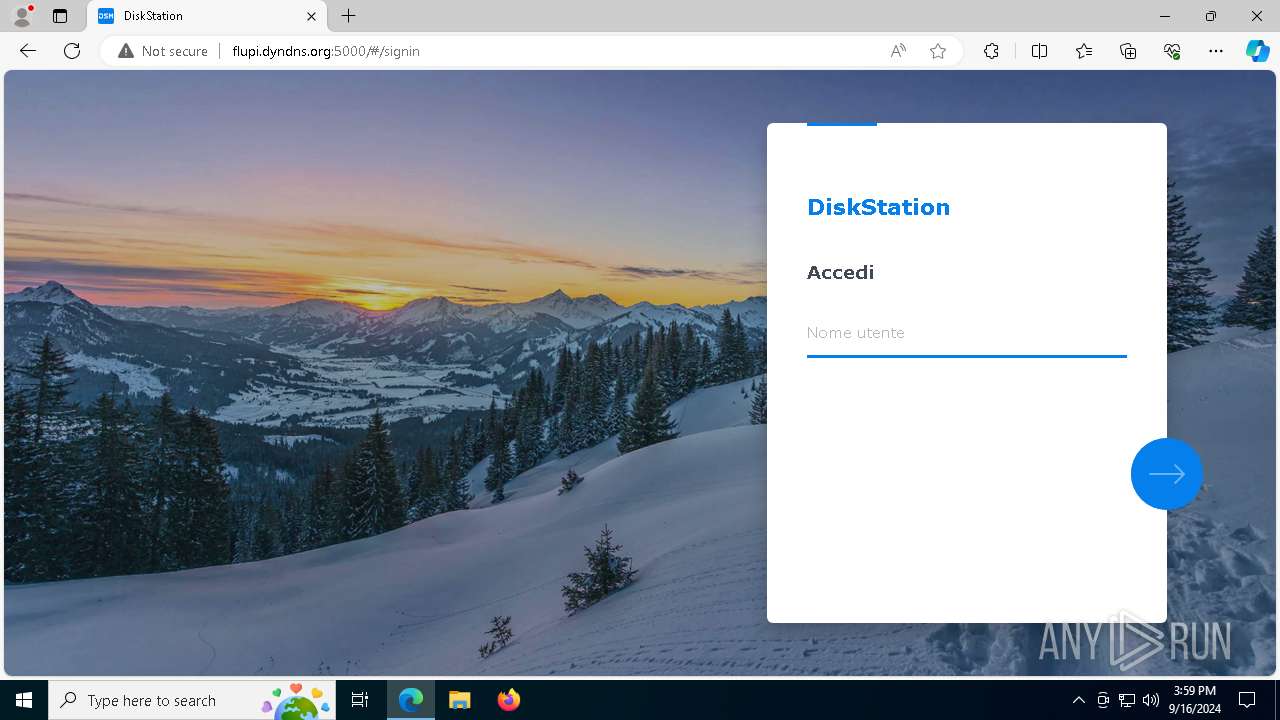Click the taskbar search box
1280x720 pixels.
(x=193, y=700)
